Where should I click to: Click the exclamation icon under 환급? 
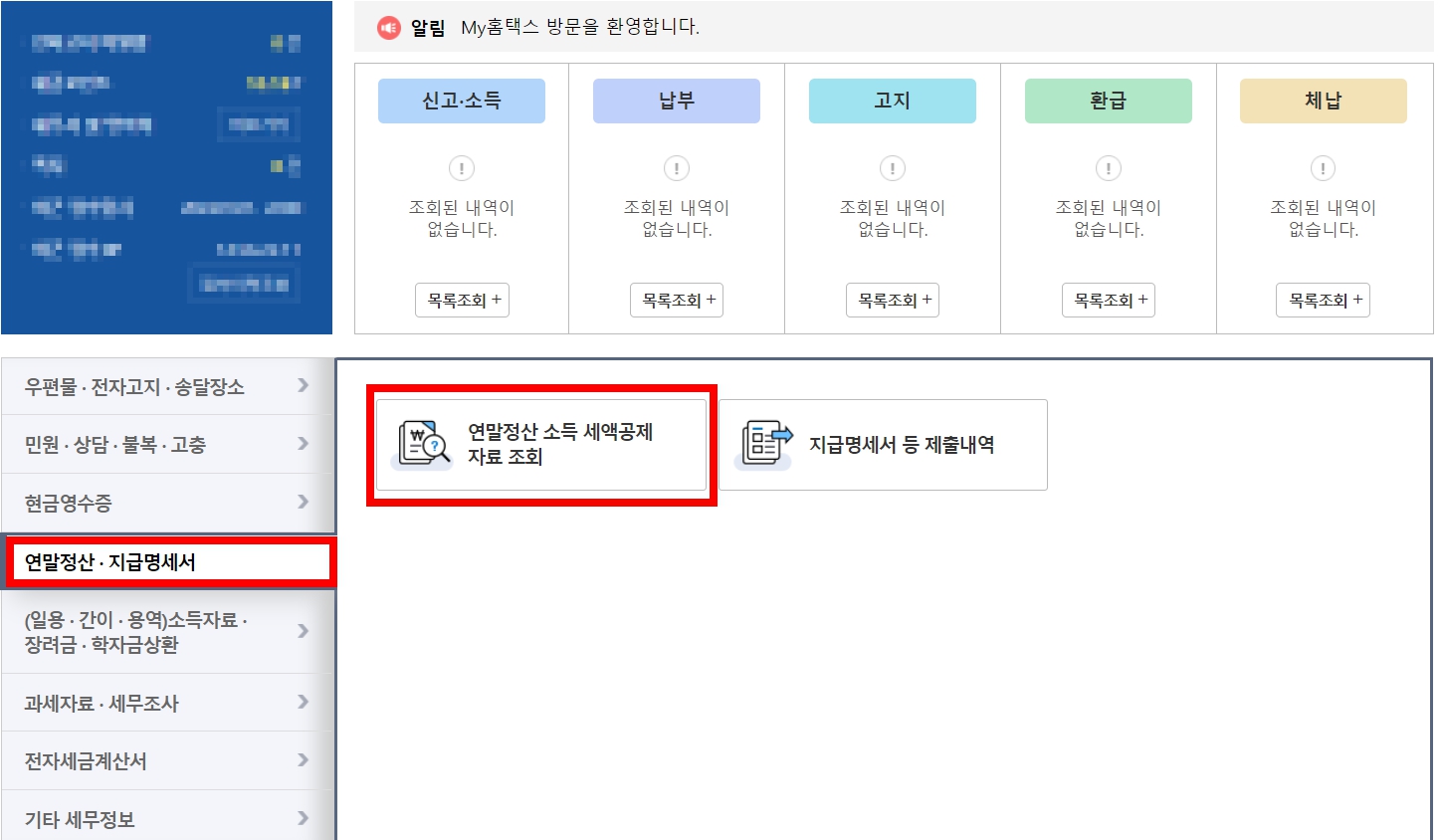point(1108,168)
